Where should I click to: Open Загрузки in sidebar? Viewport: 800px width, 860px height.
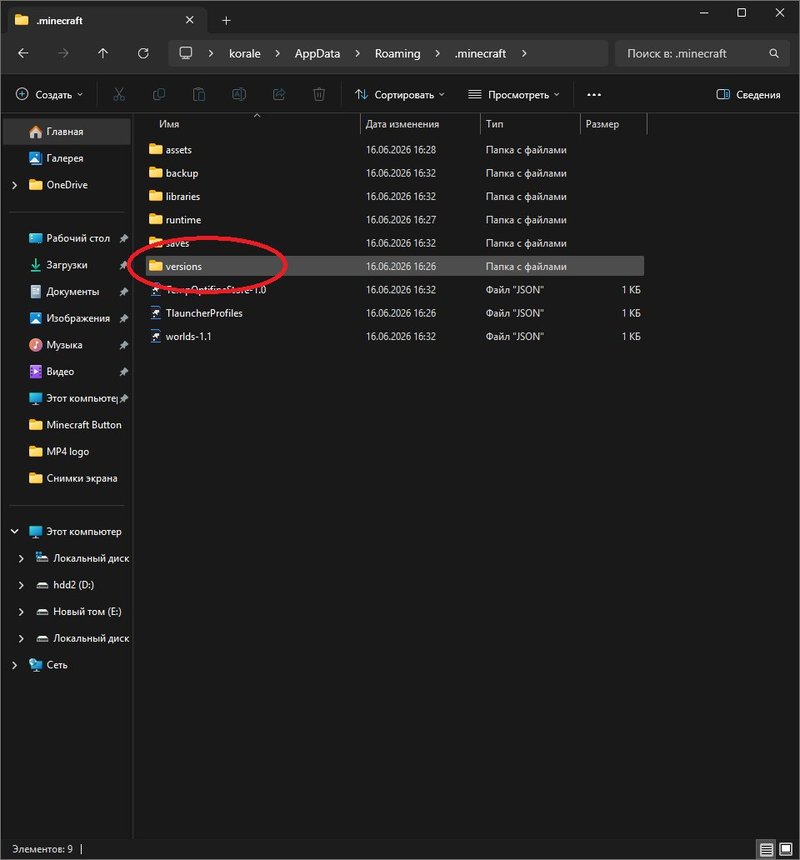pos(67,265)
